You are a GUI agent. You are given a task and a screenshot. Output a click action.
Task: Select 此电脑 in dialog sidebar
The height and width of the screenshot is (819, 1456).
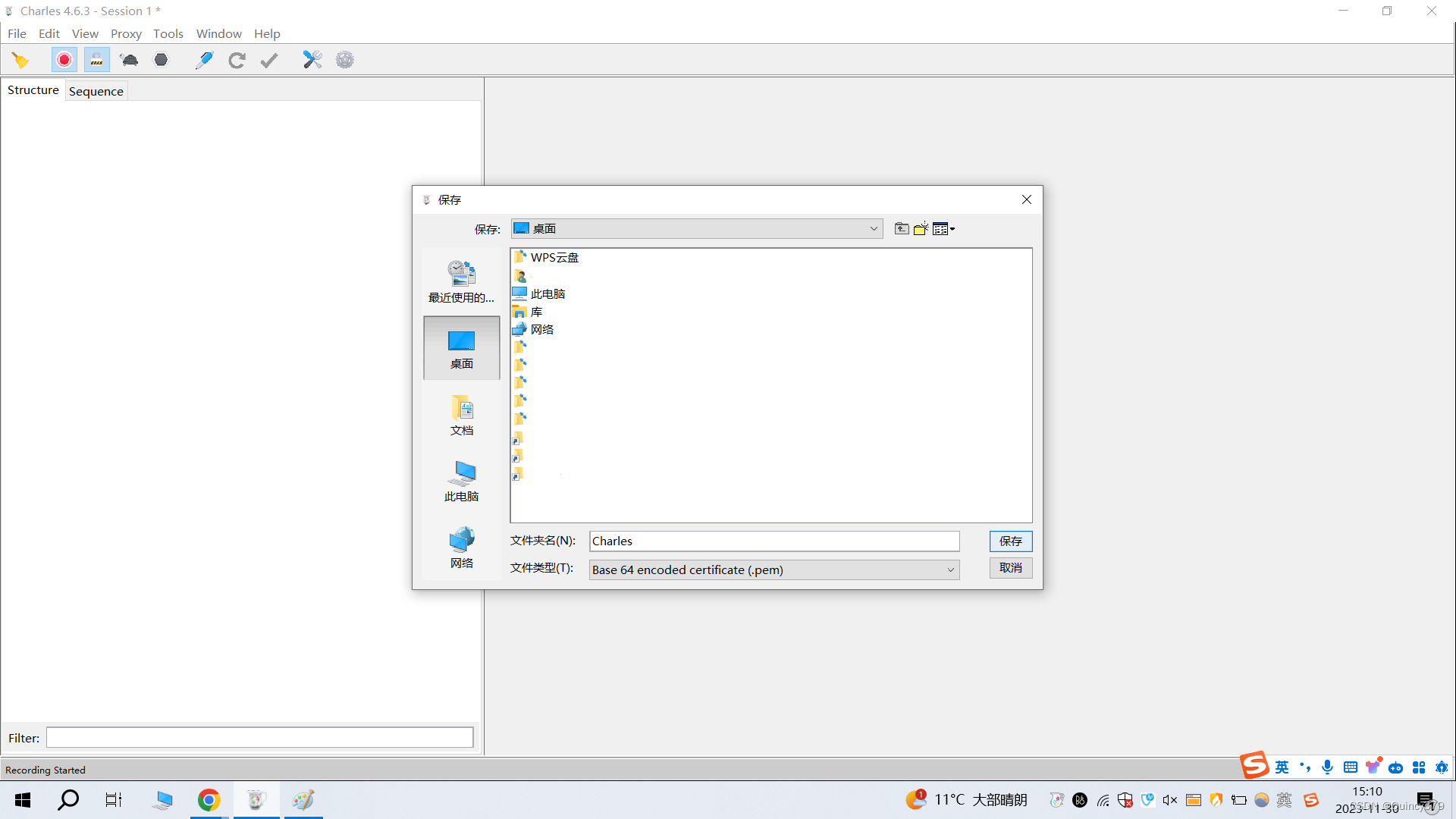pyautogui.click(x=462, y=481)
